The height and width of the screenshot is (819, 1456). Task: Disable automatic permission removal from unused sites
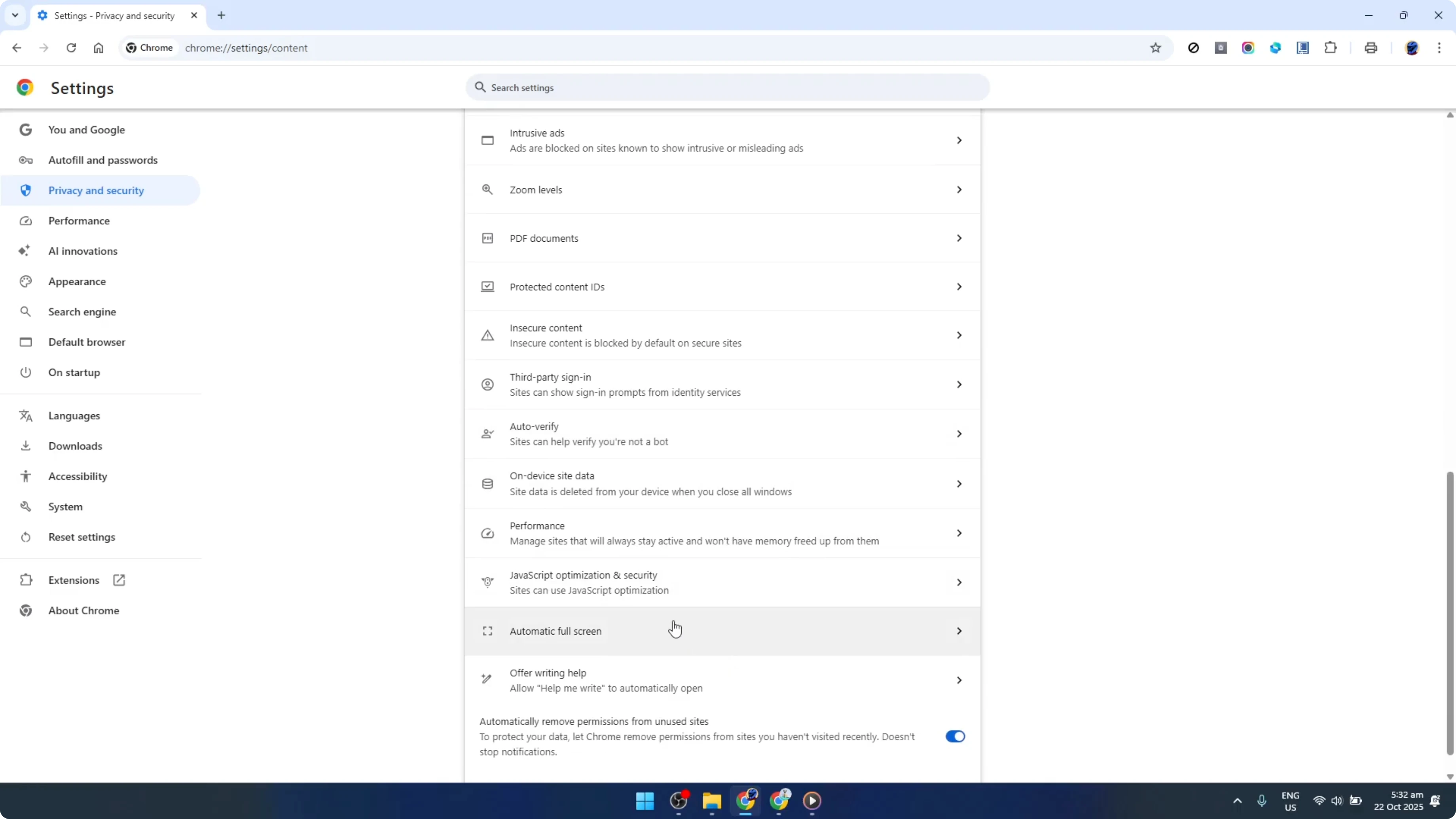click(x=955, y=736)
